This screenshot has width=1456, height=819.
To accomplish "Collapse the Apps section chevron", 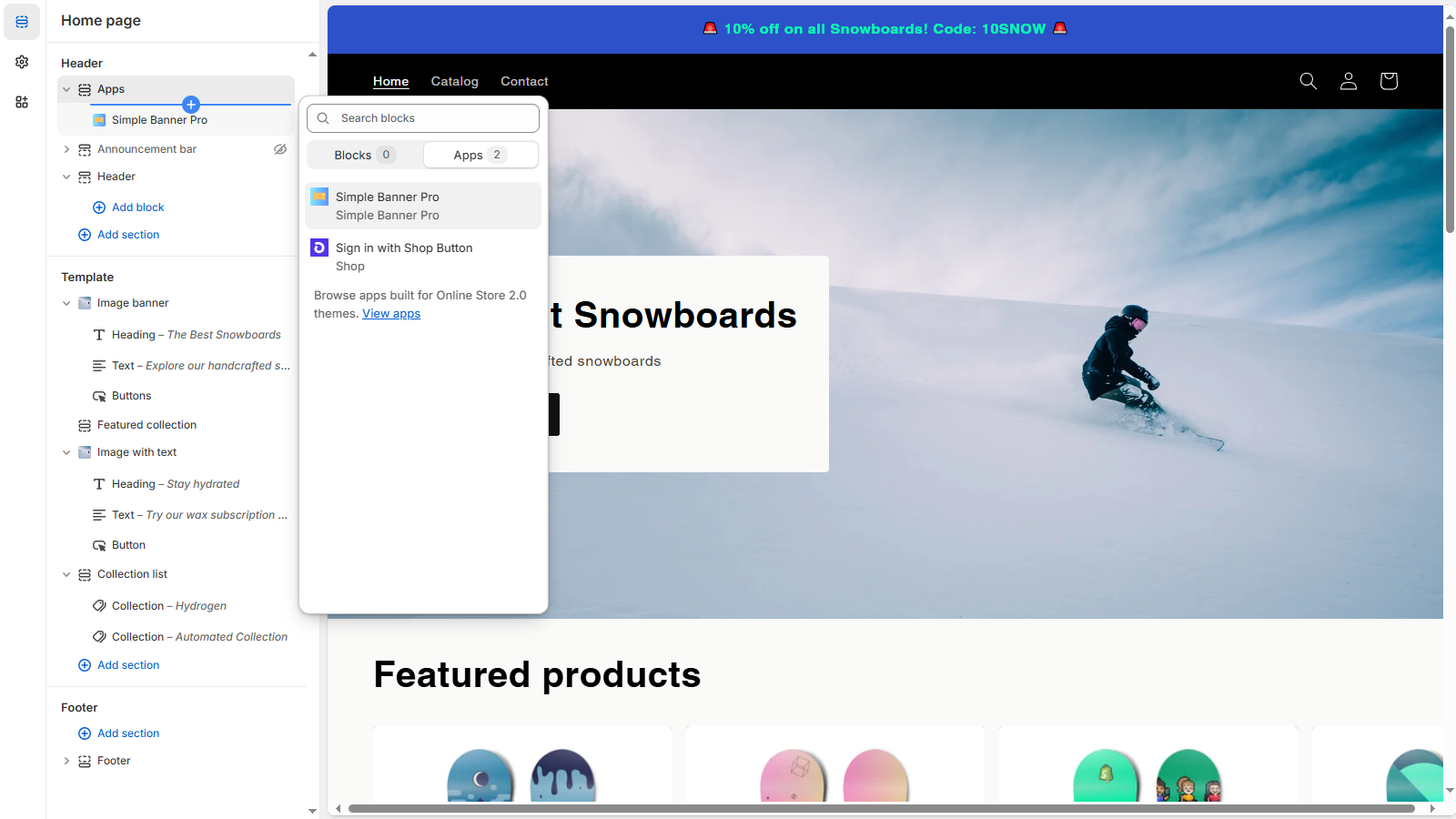I will pos(66,89).
